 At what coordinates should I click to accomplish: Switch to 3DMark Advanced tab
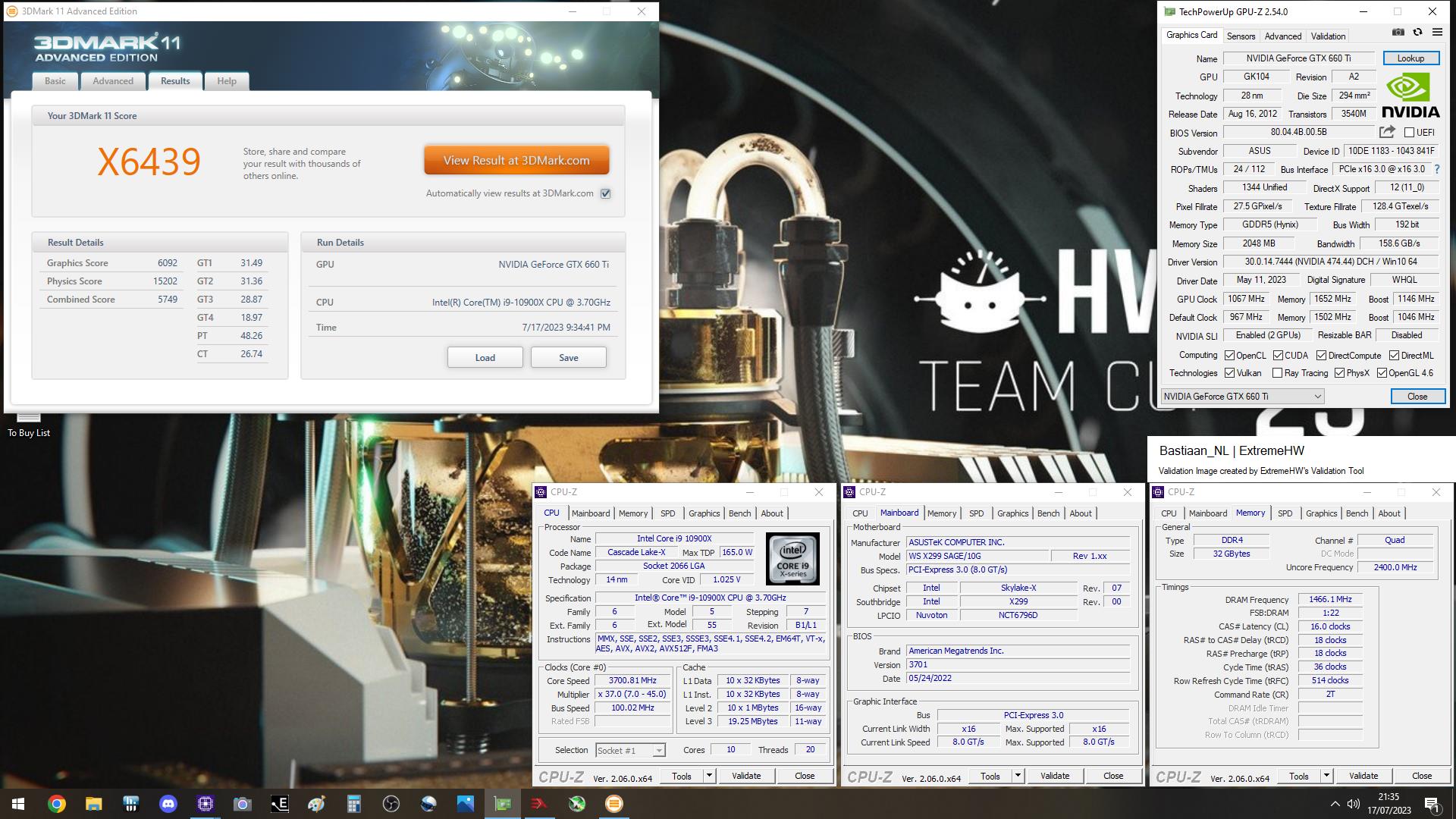coord(113,81)
